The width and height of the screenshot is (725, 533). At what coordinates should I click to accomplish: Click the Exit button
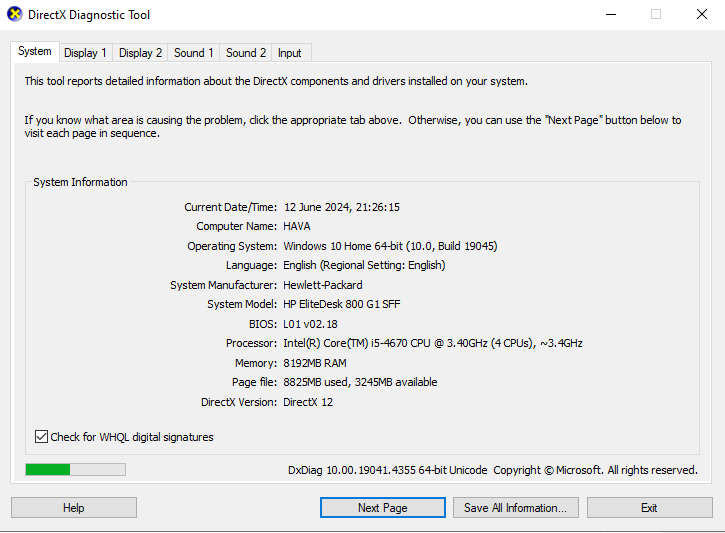(650, 508)
